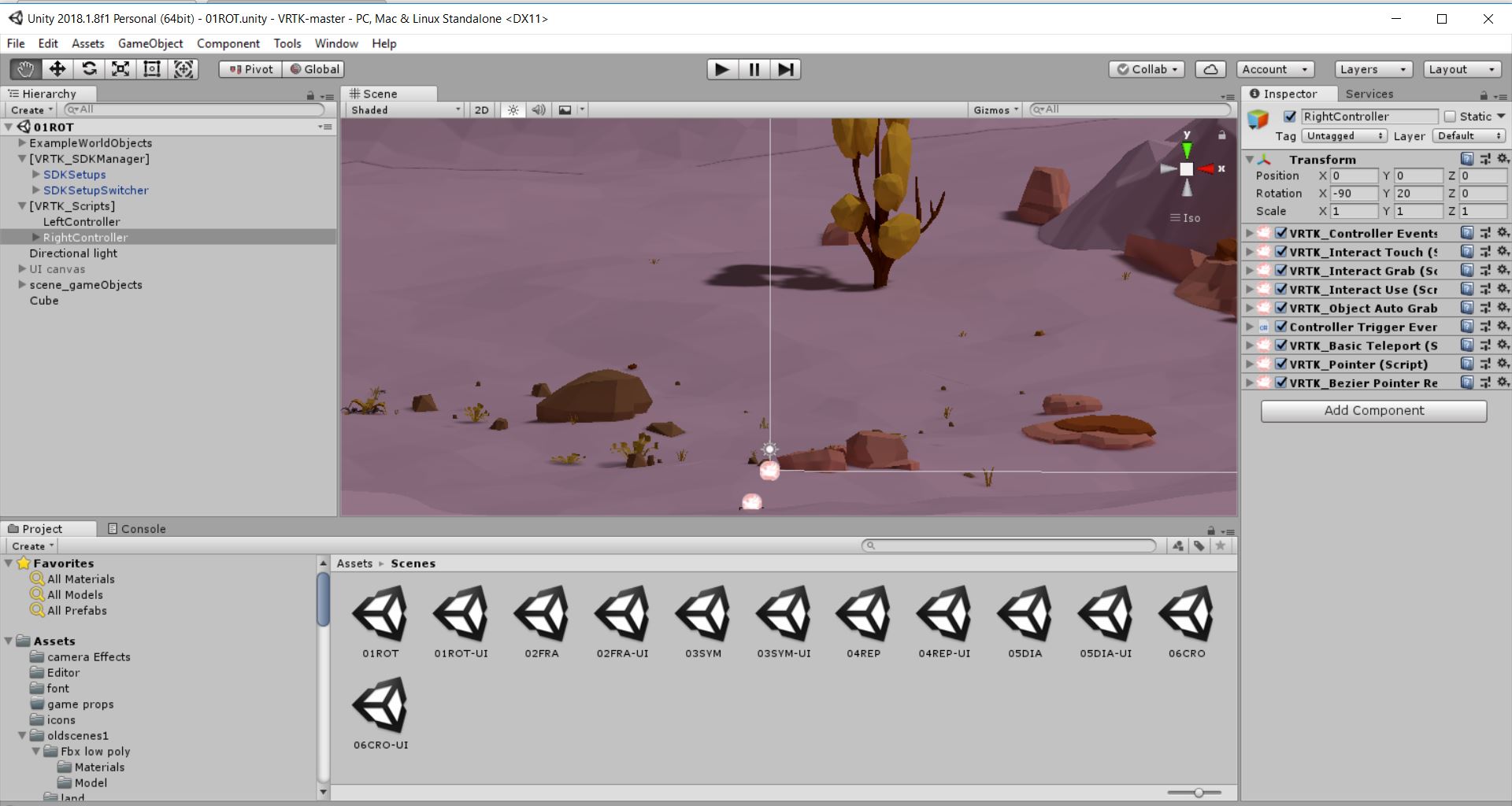This screenshot has height=806, width=1512.
Task: Lock the Inspector panel
Action: tap(1484, 95)
